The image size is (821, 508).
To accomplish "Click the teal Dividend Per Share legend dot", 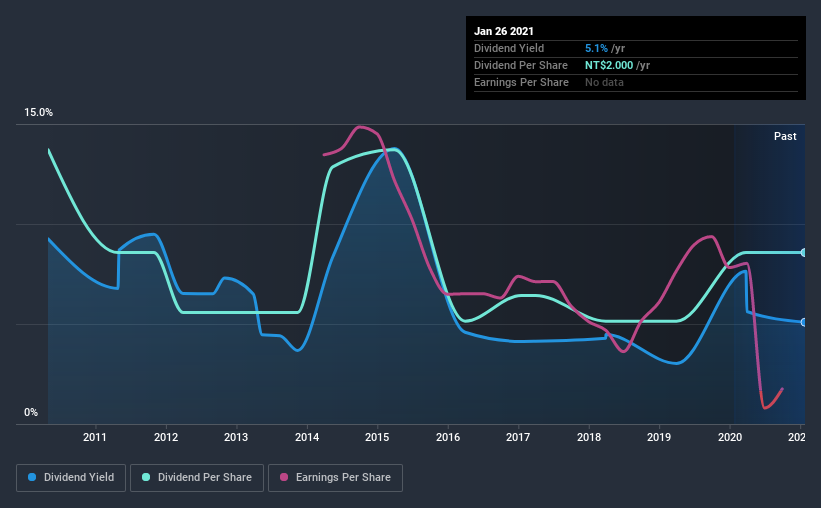I will [x=146, y=477].
